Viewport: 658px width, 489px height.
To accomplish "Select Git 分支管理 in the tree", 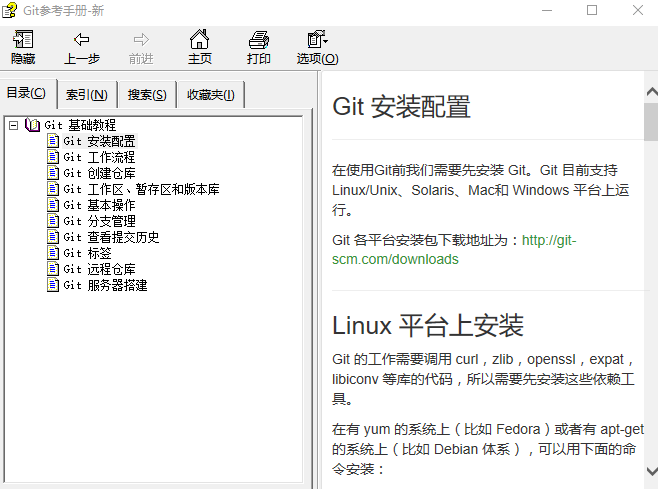I will pos(99,221).
